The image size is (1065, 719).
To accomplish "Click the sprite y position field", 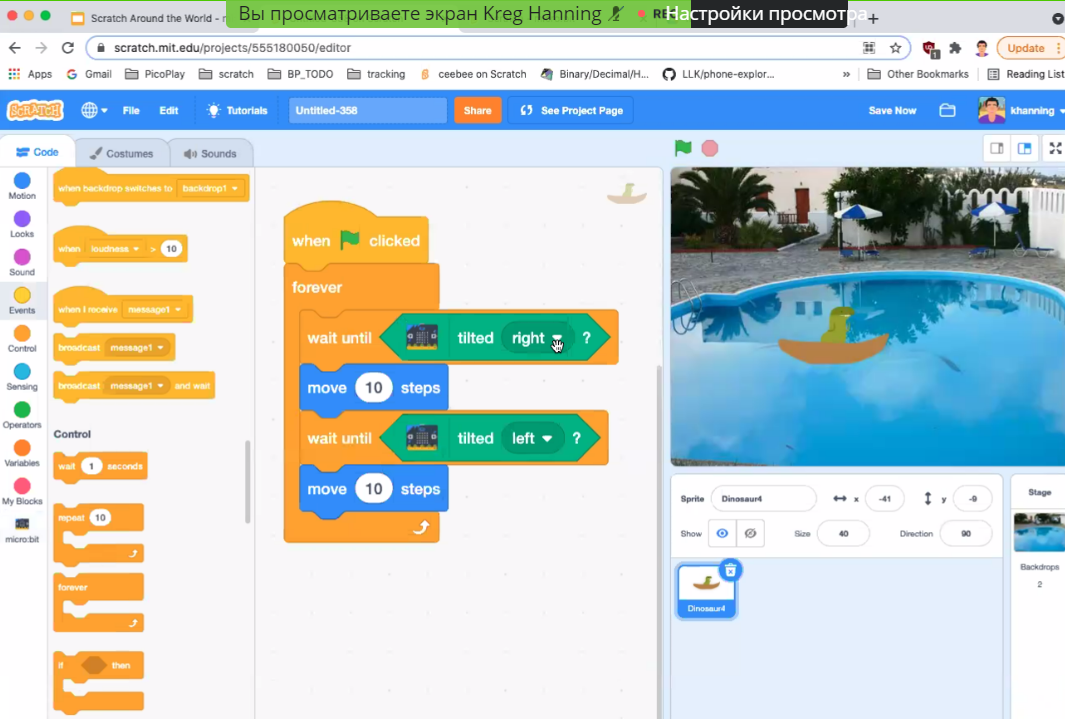I will coord(973,498).
